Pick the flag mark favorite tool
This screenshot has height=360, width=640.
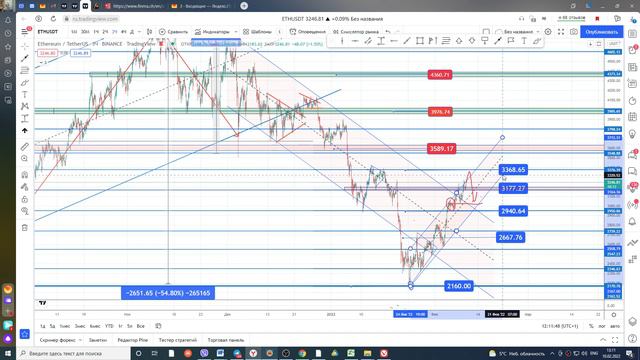[511, 41]
